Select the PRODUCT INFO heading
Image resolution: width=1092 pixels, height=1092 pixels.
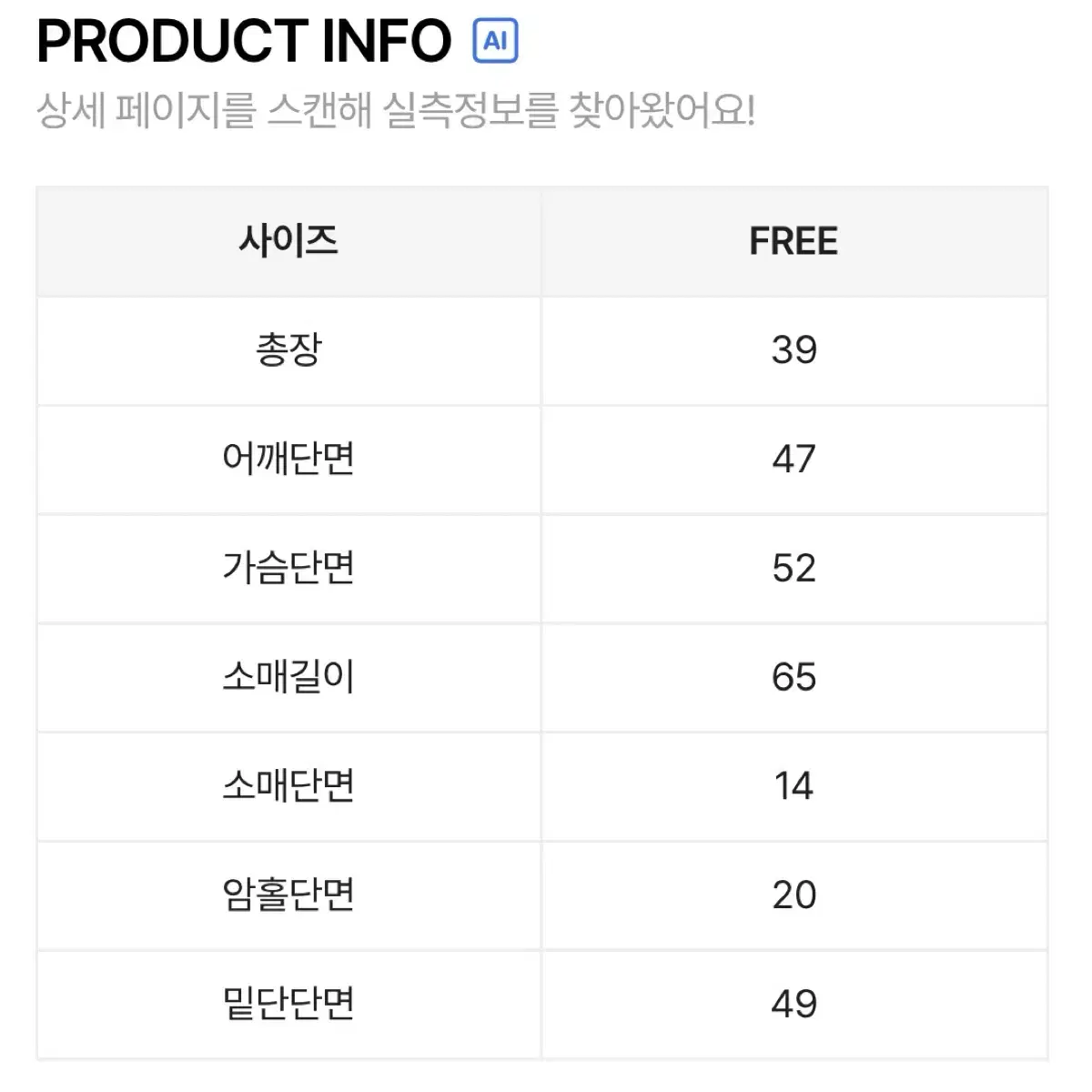click(x=244, y=41)
